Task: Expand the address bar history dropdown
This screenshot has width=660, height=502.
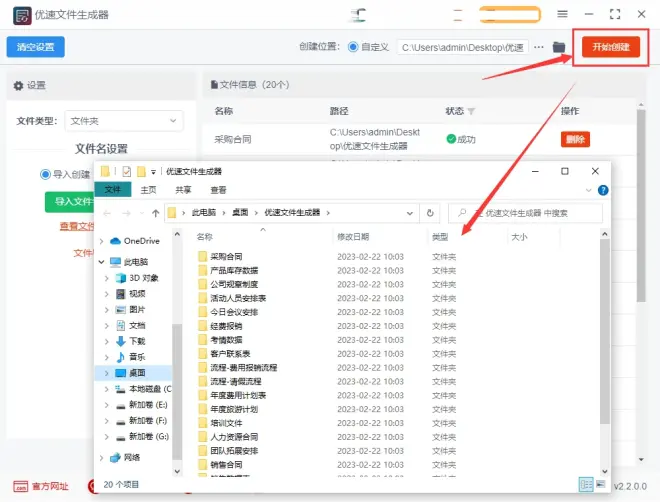Action: tap(410, 213)
